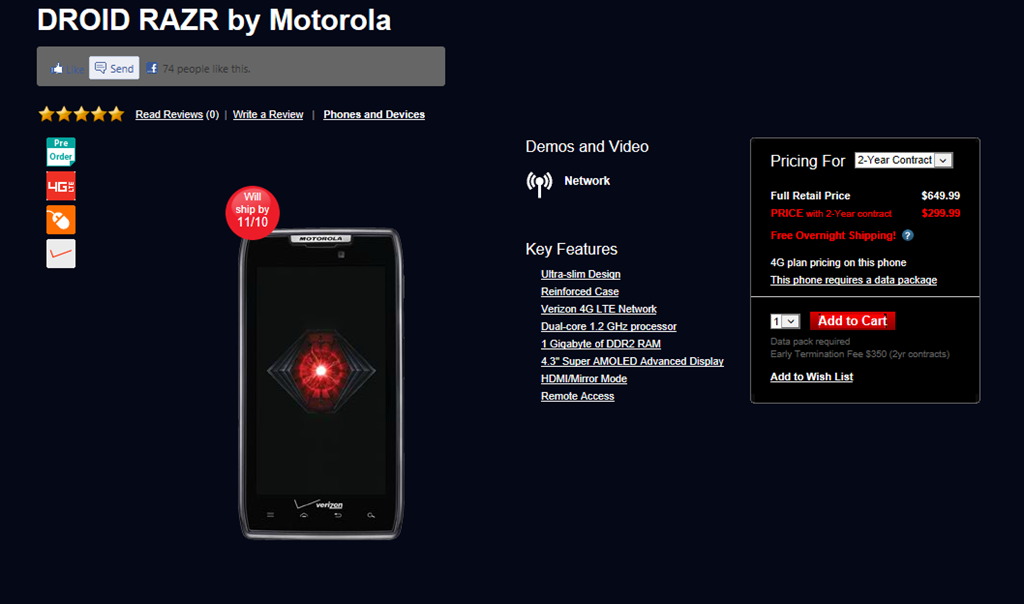Click the Write a Review link

click(x=268, y=114)
